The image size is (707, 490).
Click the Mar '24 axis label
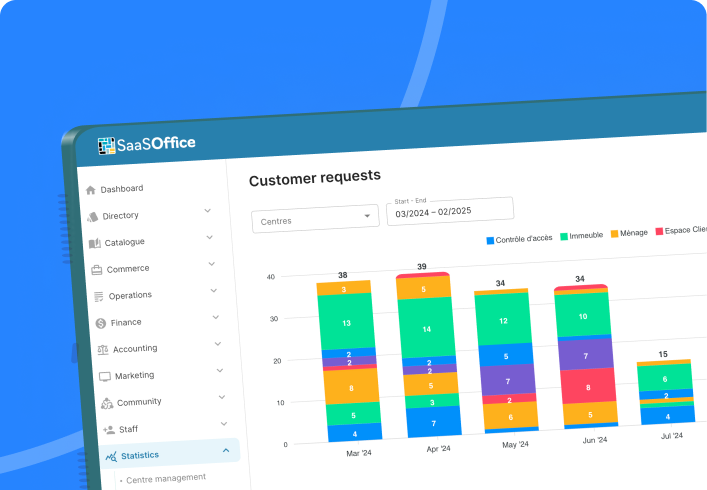pos(359,453)
